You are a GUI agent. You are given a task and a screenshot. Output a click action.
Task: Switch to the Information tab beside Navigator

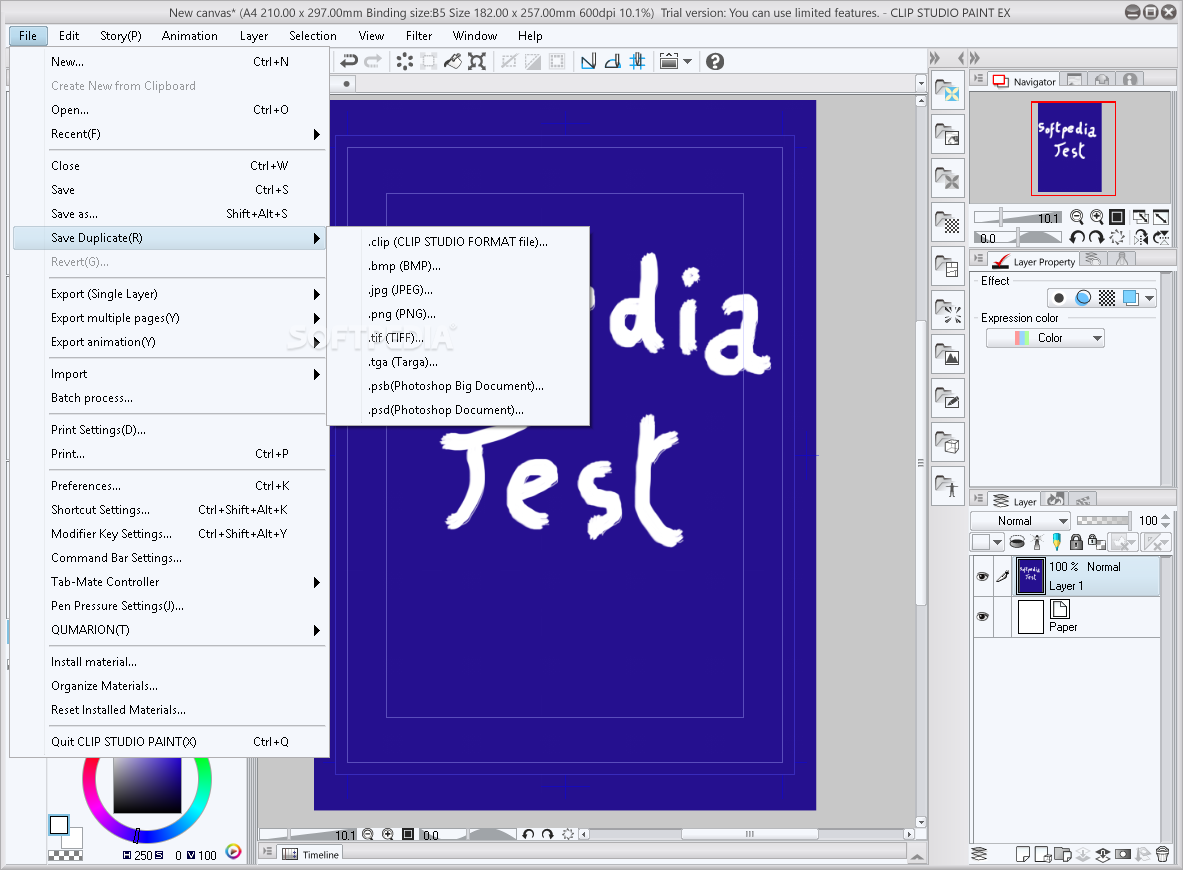1129,80
